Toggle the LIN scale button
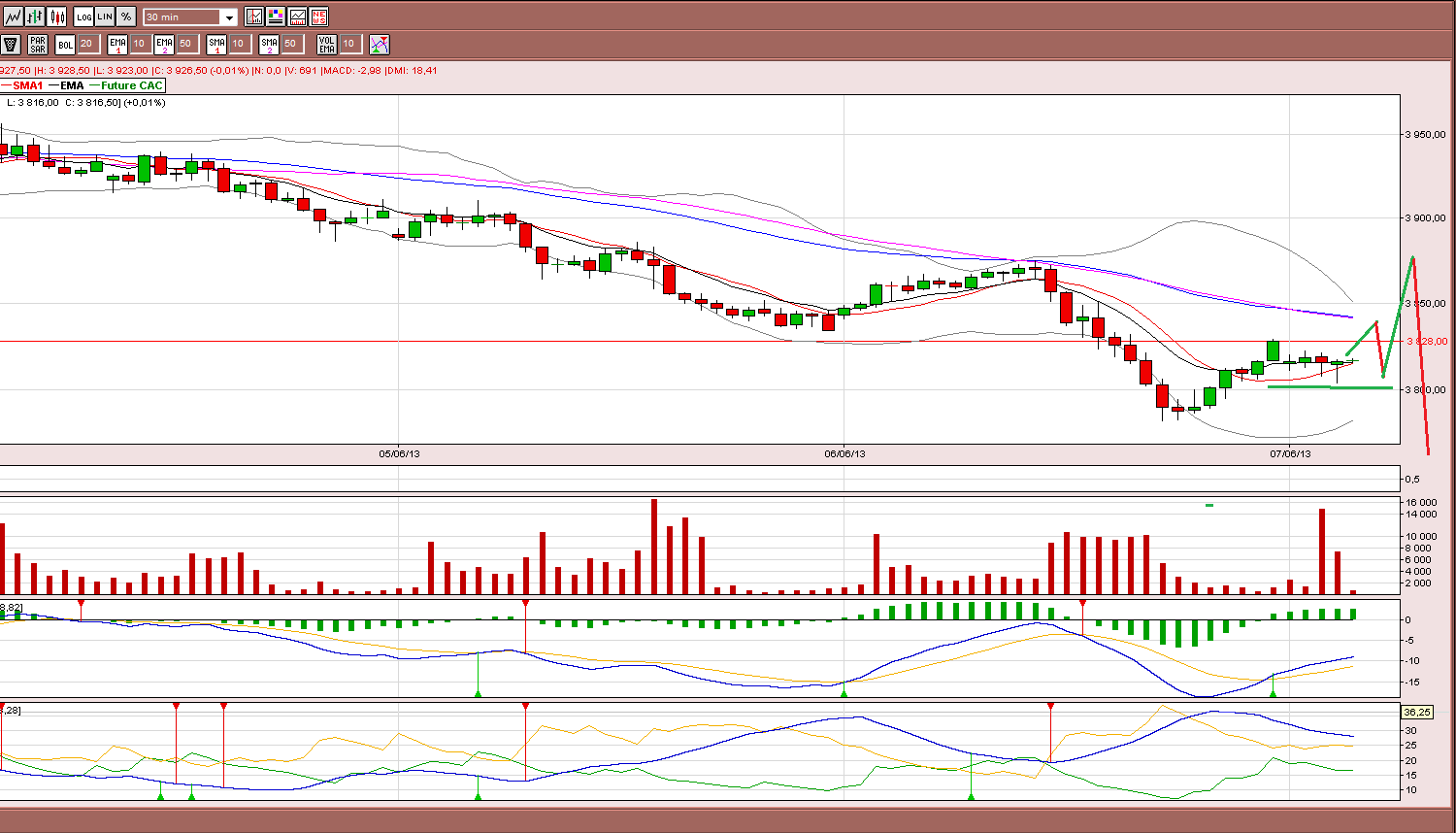1456x833 pixels. [x=105, y=17]
